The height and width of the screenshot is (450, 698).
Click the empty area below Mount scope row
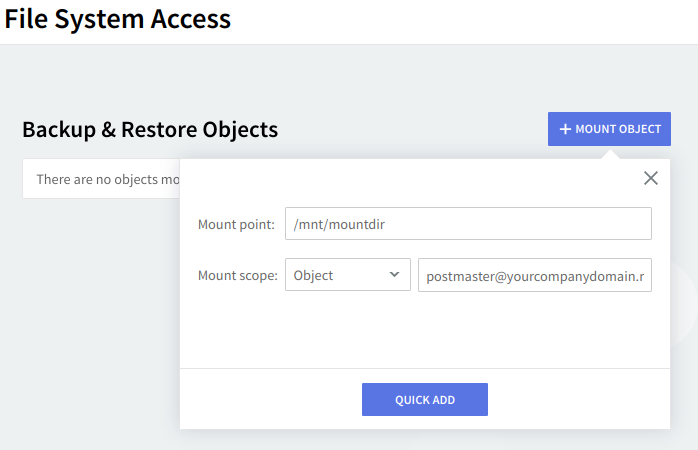click(x=424, y=330)
